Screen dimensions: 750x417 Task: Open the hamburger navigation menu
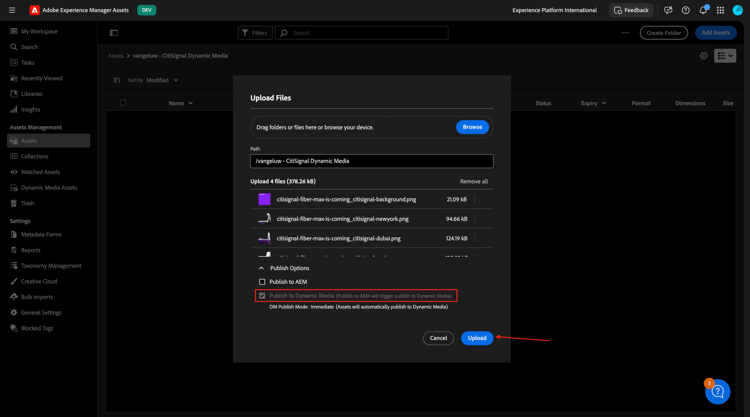point(12,10)
